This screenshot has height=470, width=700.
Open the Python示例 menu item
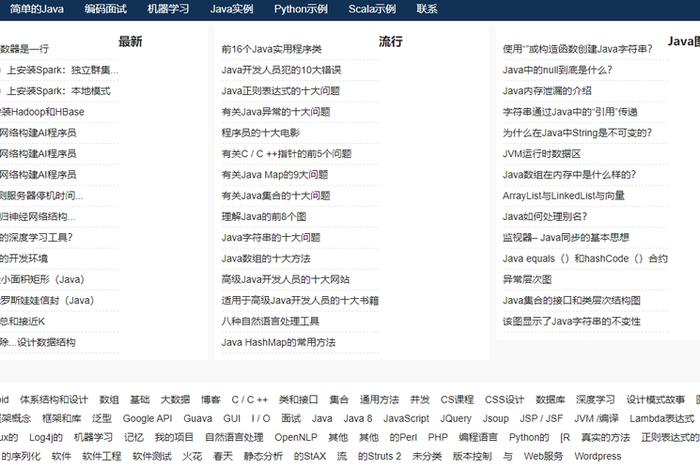(300, 9)
